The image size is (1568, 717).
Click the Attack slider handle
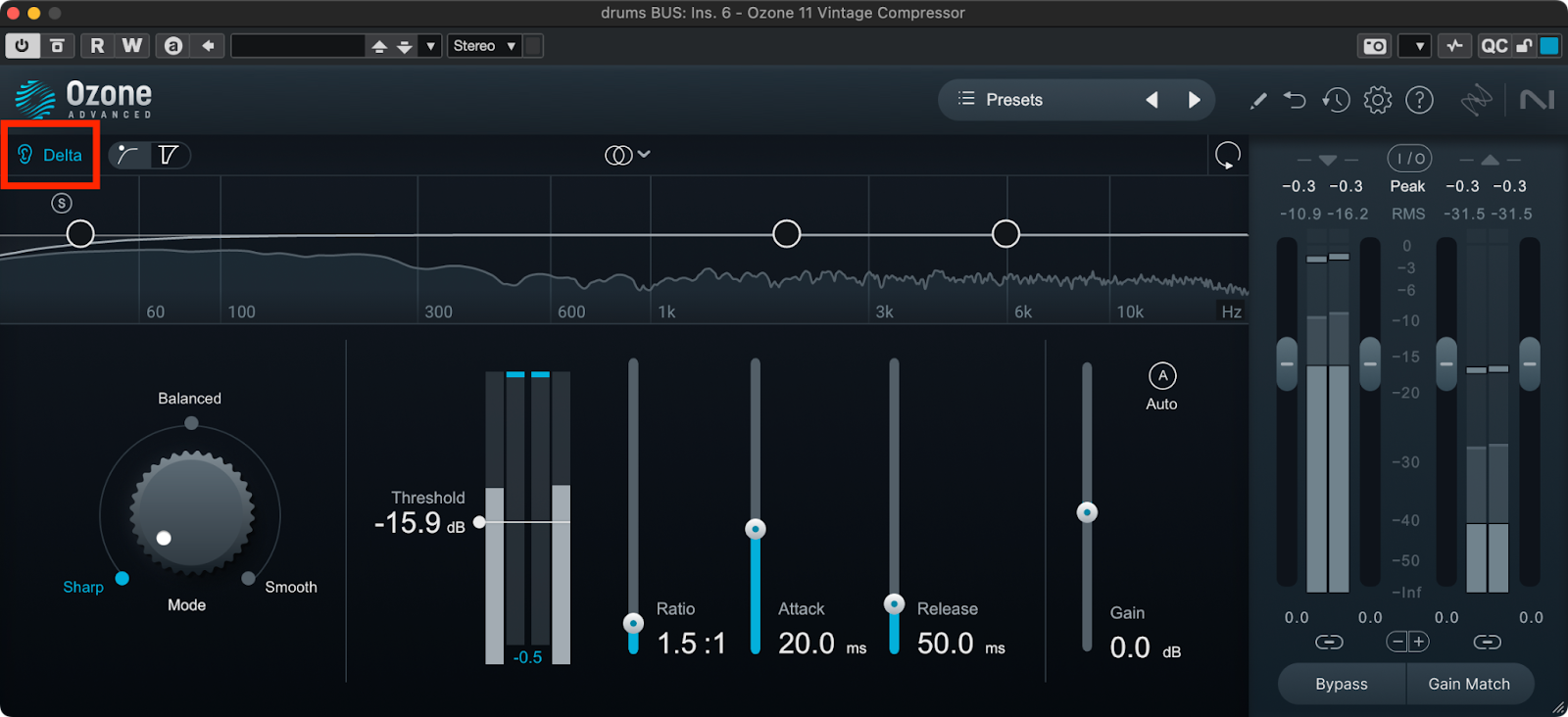coord(755,529)
